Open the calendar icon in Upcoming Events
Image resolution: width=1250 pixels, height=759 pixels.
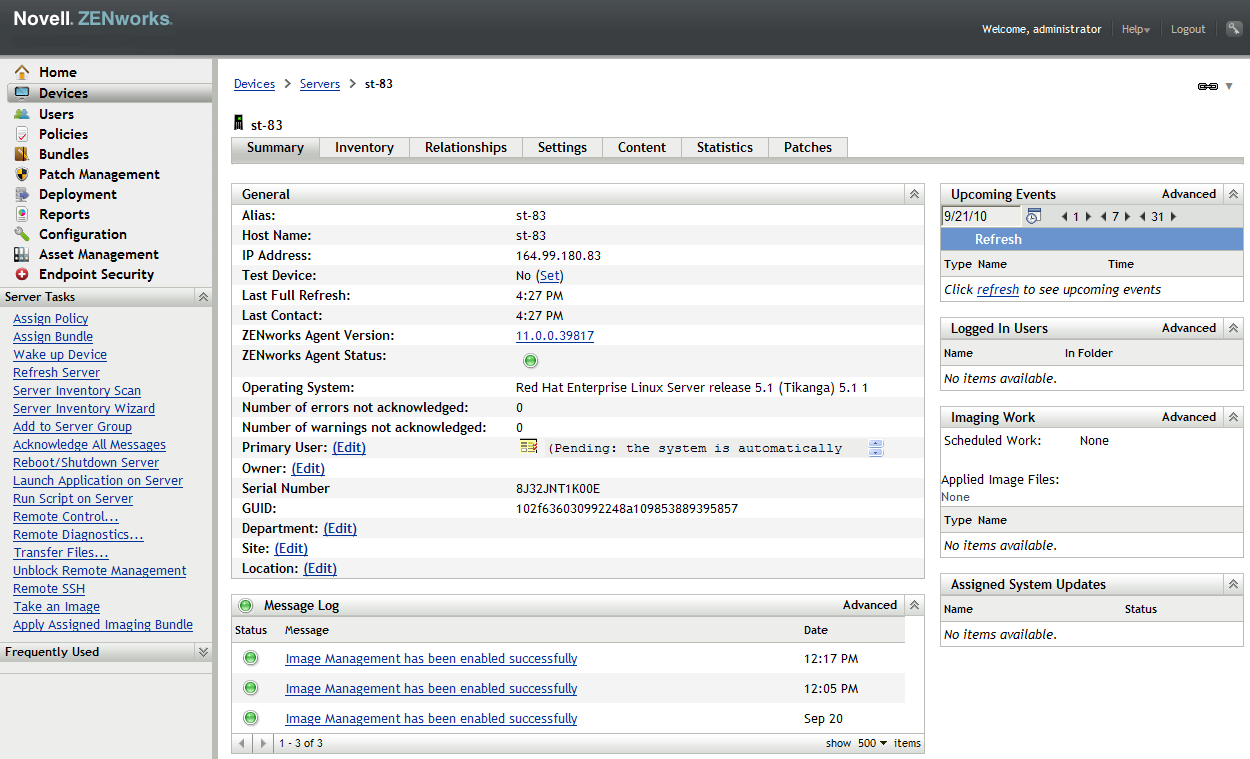[x=1033, y=215]
